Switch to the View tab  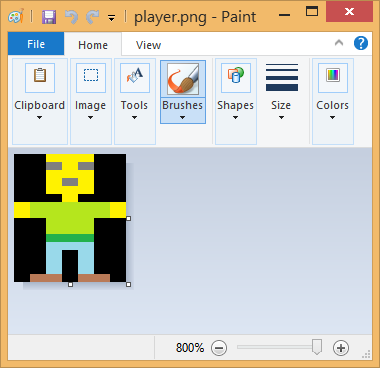(x=148, y=45)
